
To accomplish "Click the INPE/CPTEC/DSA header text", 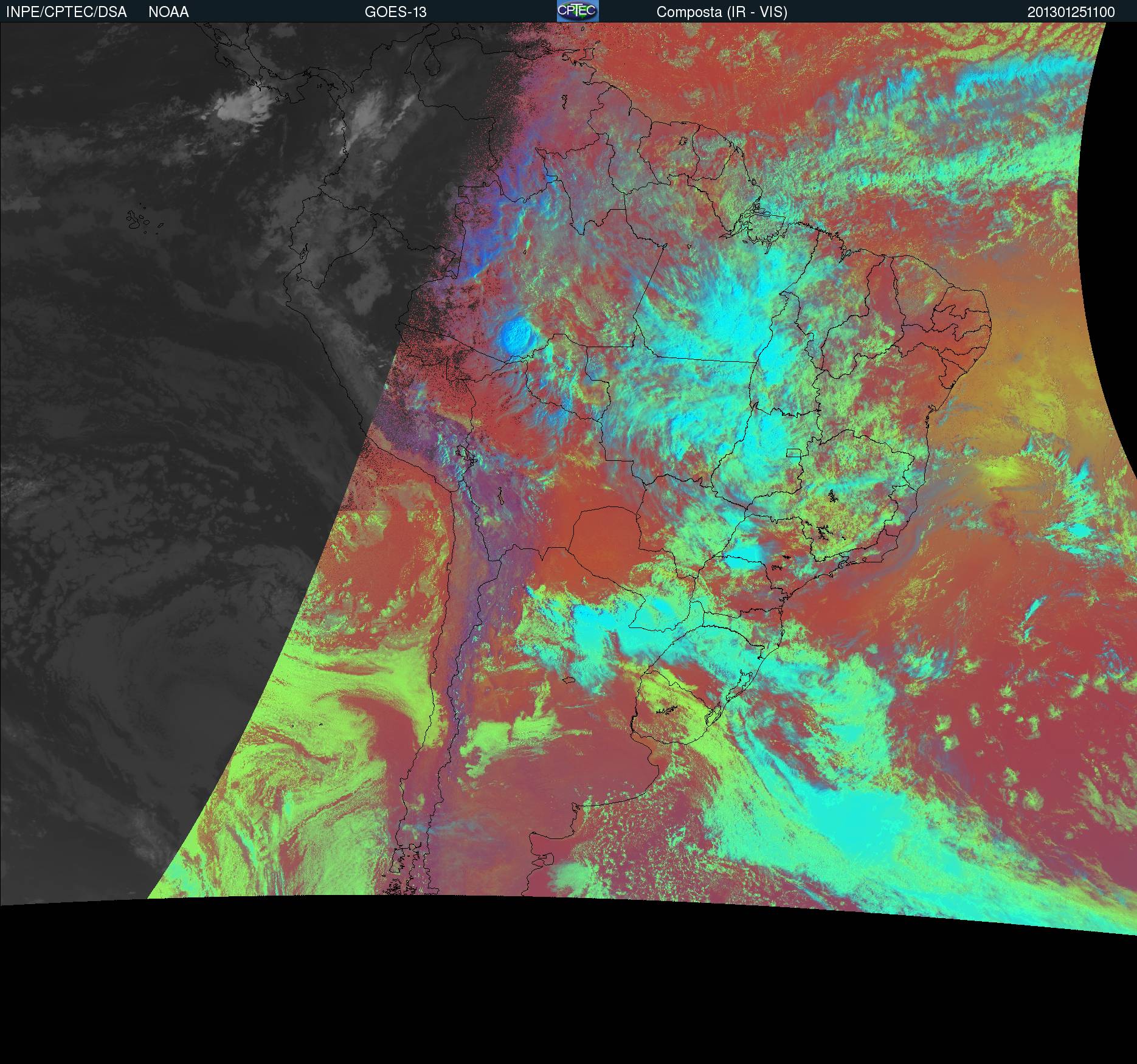I will click(x=66, y=12).
